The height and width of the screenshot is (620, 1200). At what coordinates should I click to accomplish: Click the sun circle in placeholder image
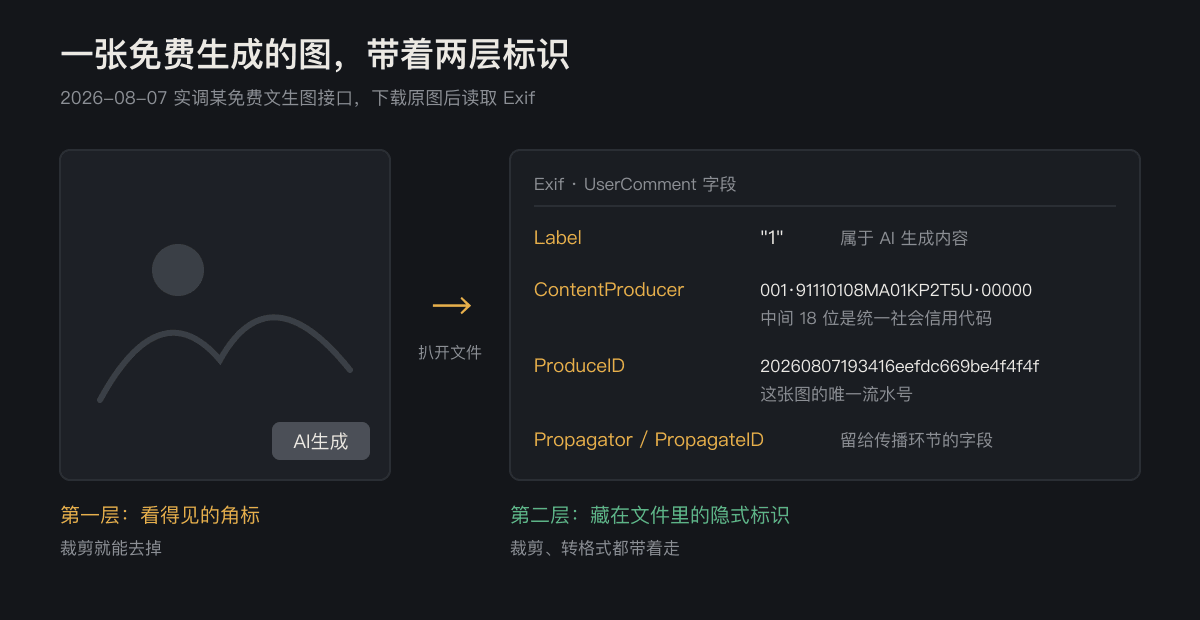[x=178, y=270]
